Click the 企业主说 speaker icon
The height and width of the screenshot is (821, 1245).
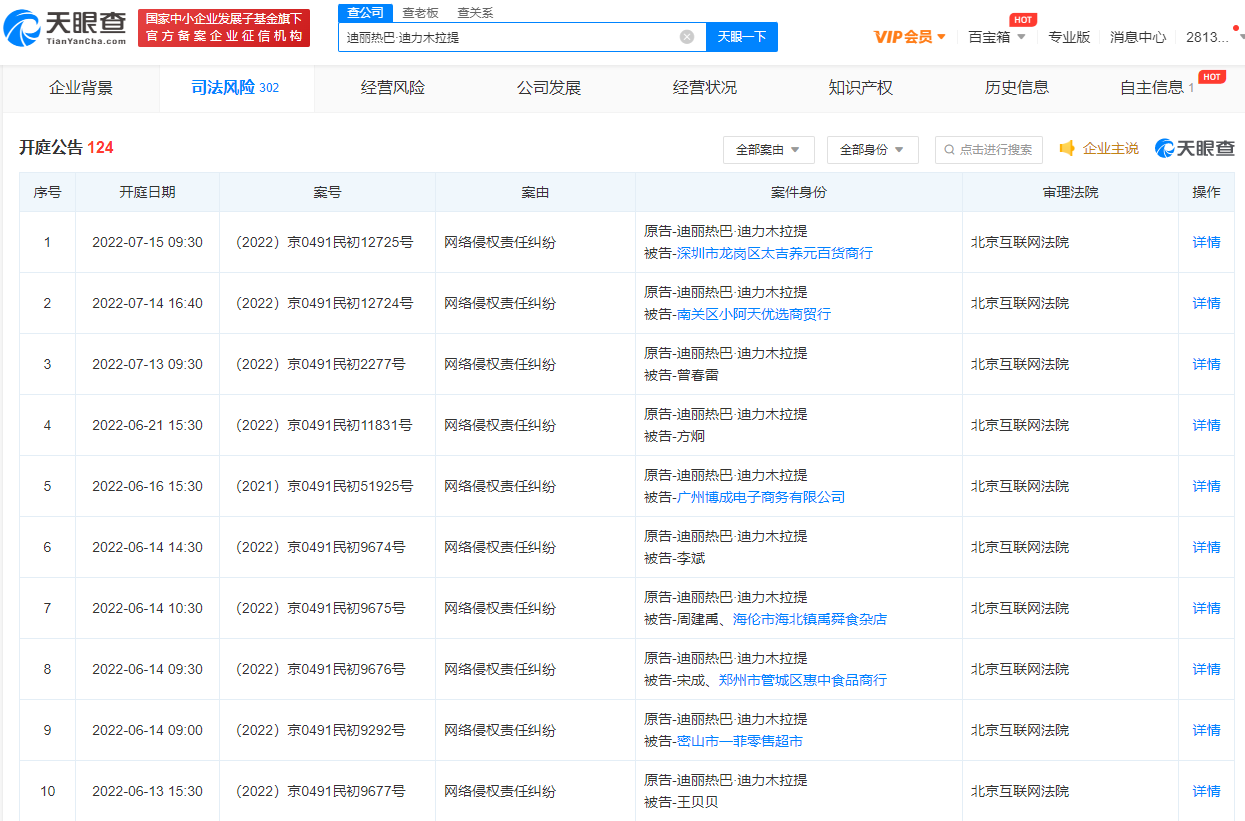pos(1068,148)
